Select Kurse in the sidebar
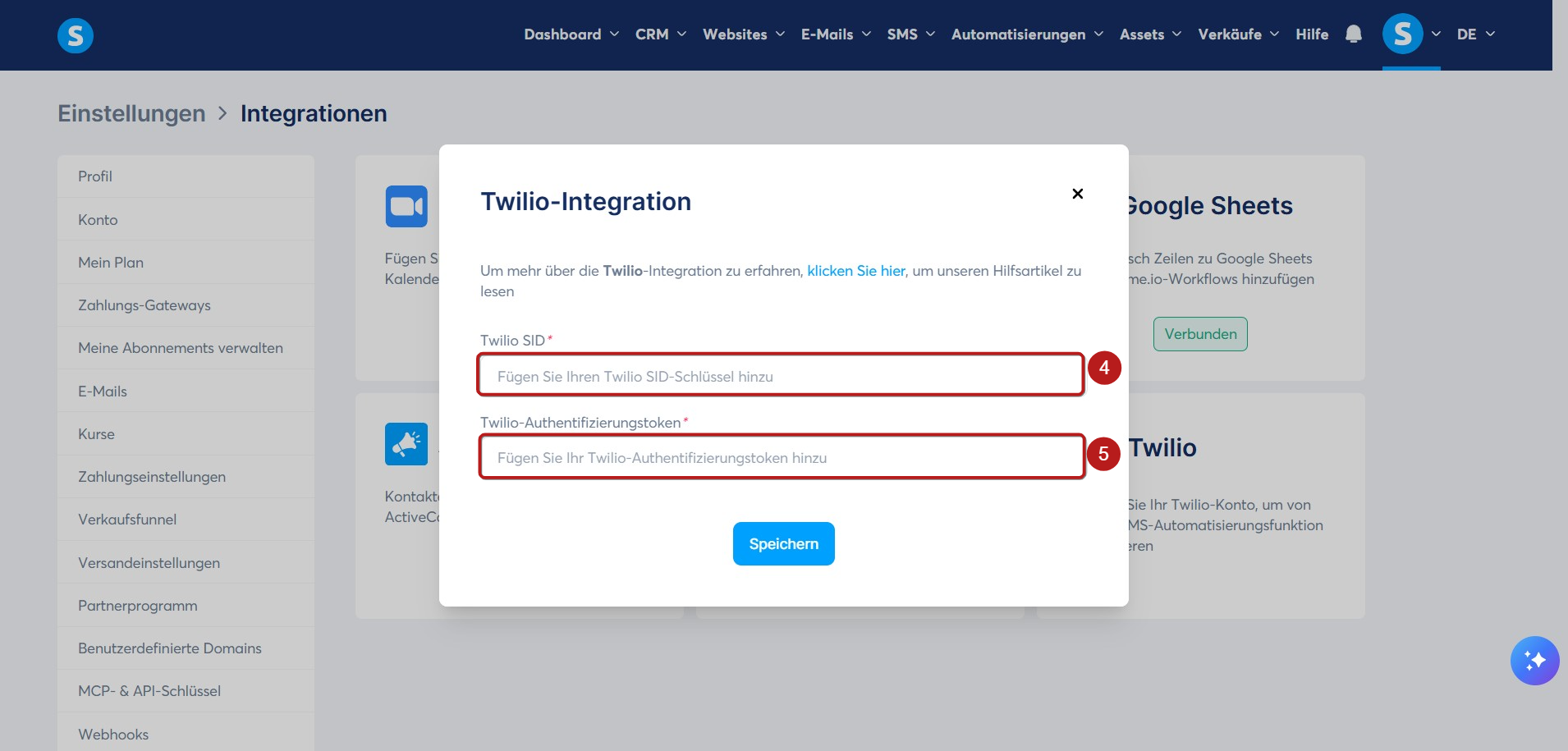1568x751 pixels. click(x=186, y=434)
